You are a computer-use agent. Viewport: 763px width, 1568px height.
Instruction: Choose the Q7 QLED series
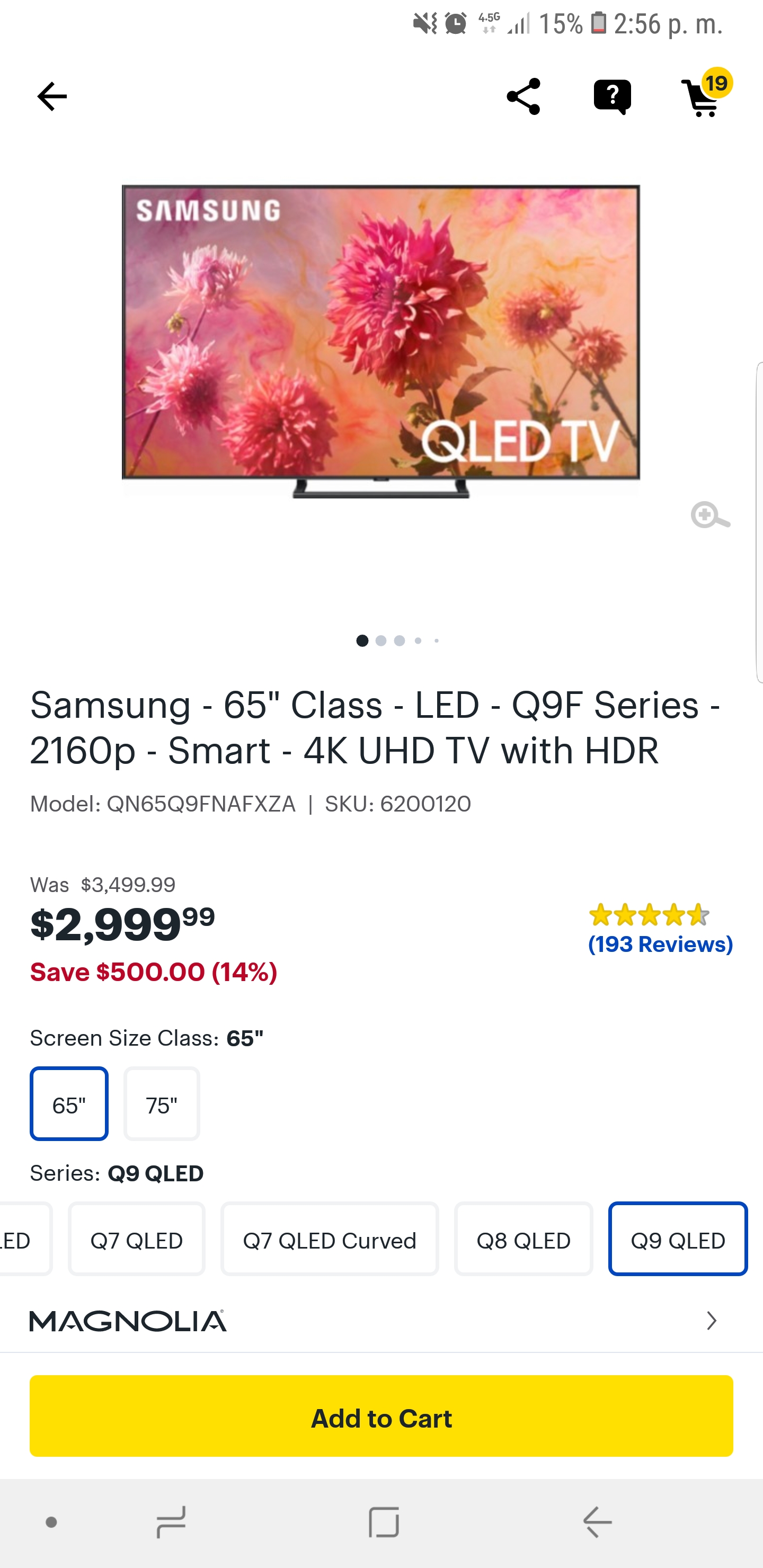[x=136, y=1240]
